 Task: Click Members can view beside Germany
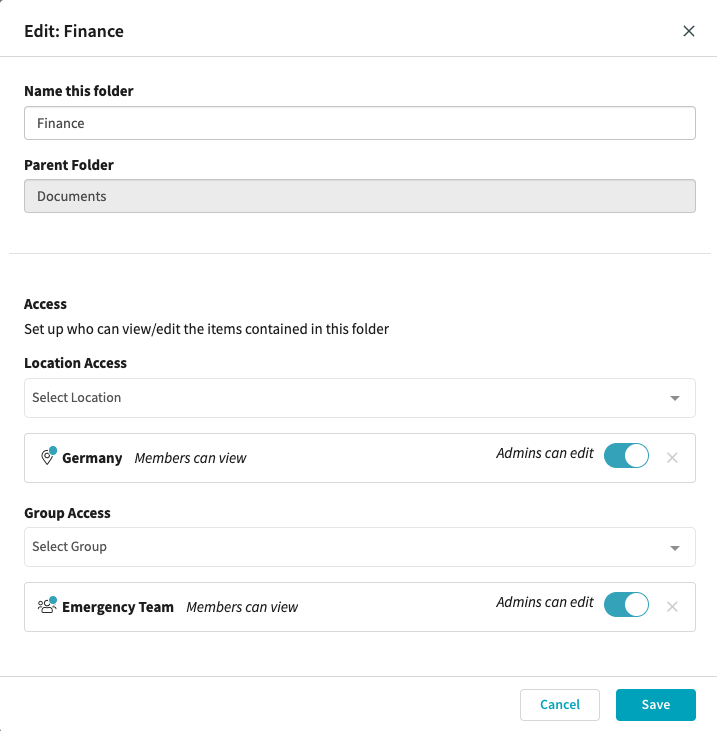pos(190,458)
